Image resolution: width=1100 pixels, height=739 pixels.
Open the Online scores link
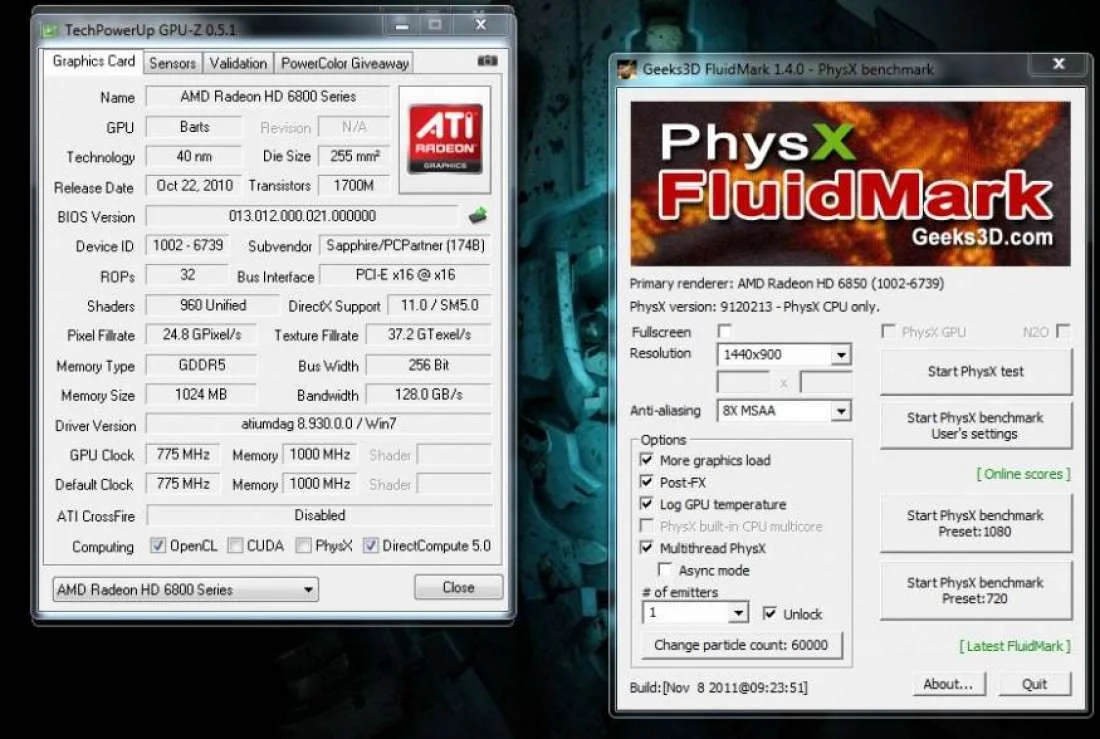tap(1024, 474)
